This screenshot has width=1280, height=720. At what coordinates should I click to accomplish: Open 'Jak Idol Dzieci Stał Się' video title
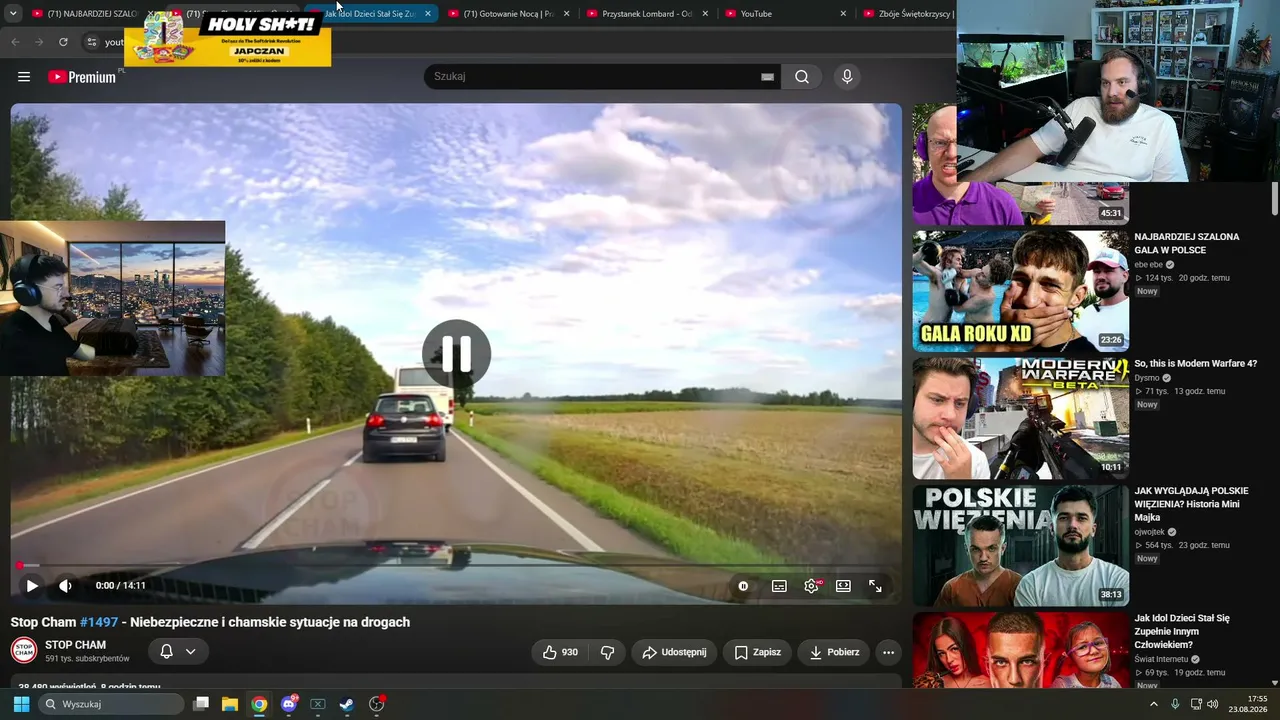click(1182, 631)
